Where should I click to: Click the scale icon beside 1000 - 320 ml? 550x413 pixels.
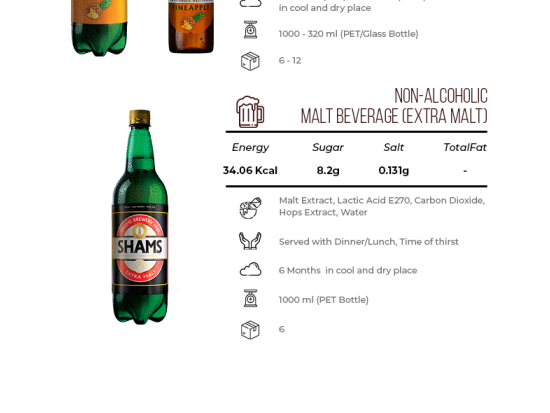(250, 29)
